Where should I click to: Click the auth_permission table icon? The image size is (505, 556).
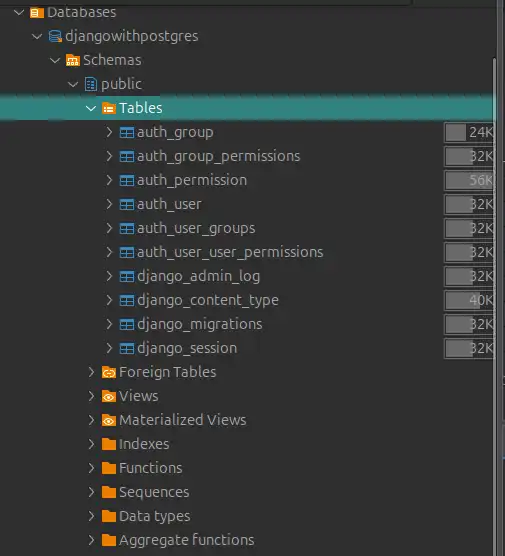click(127, 180)
